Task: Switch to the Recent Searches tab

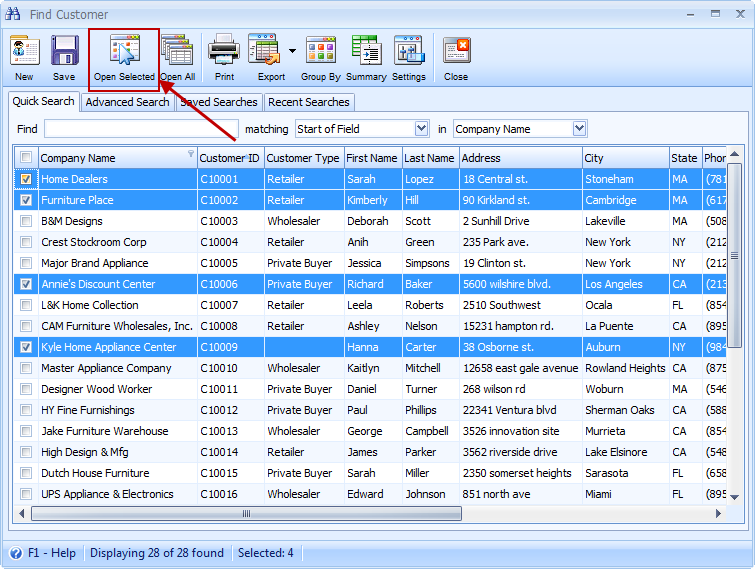Action: 308,102
